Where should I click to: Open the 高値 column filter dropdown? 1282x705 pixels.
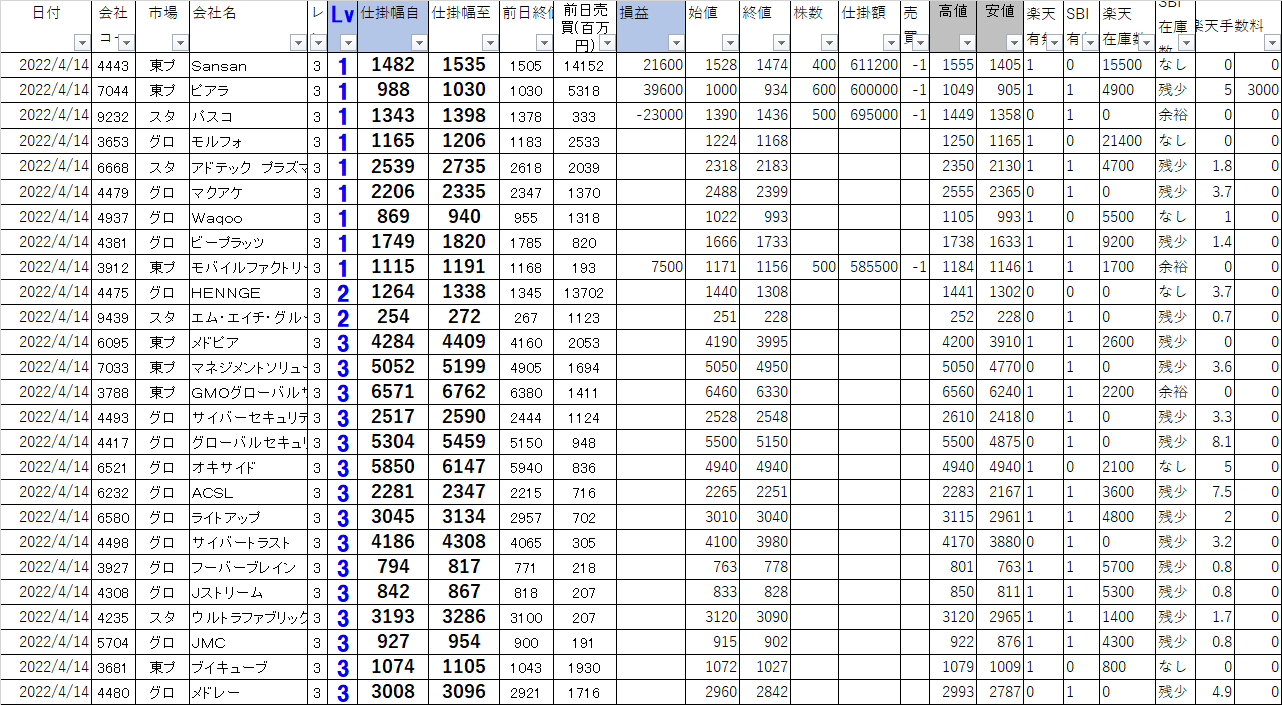[x=967, y=43]
